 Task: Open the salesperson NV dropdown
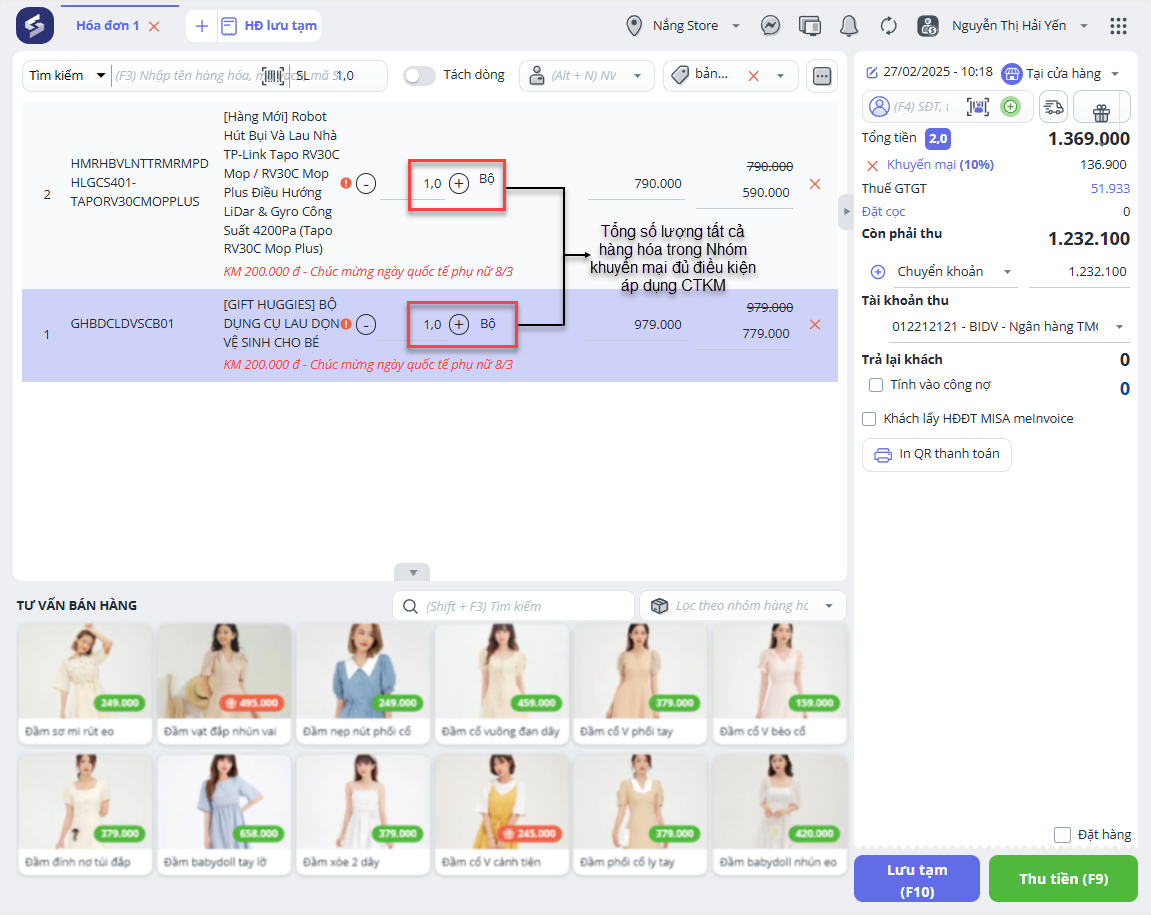click(587, 76)
